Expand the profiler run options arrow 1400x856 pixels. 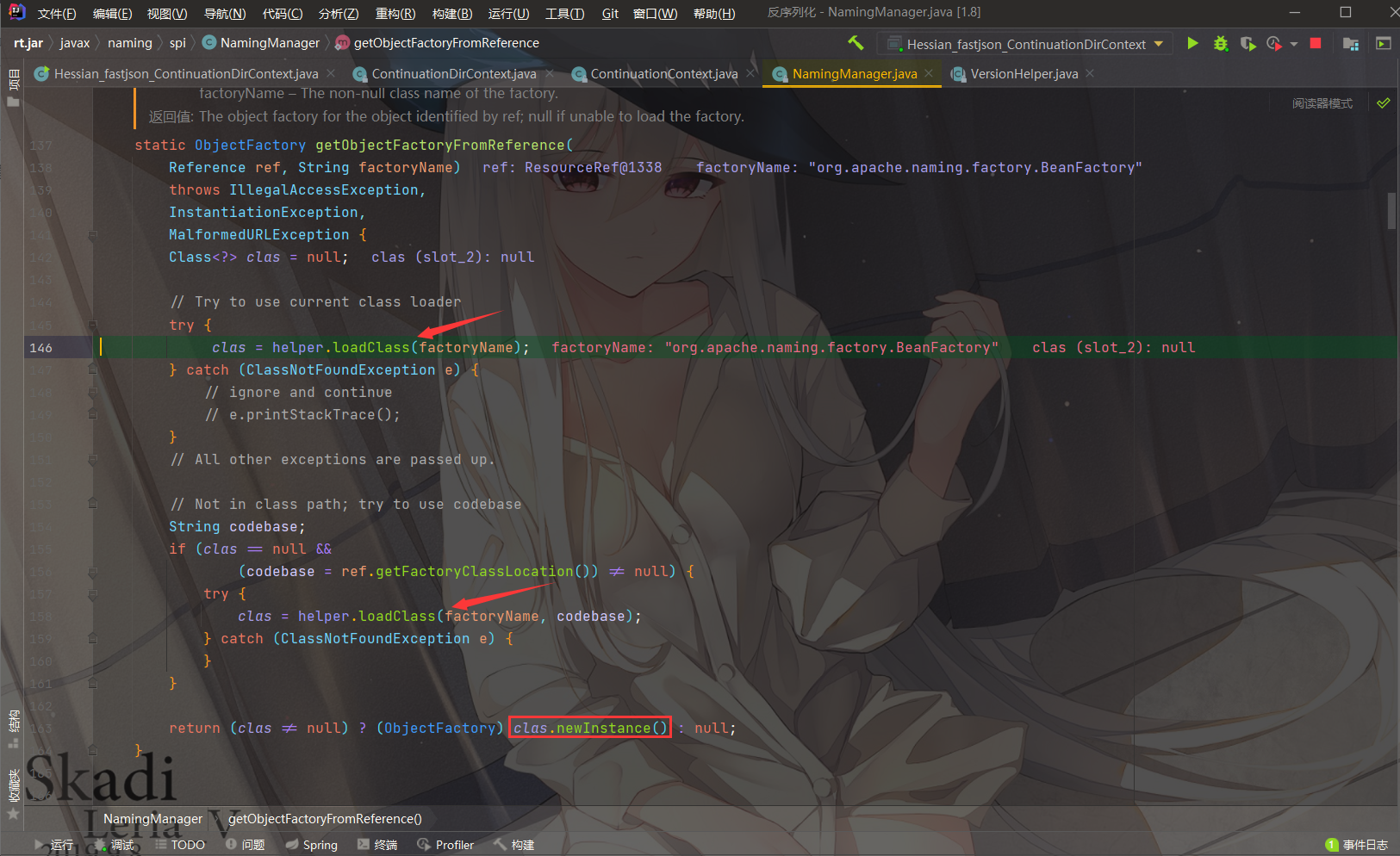pos(1294,44)
